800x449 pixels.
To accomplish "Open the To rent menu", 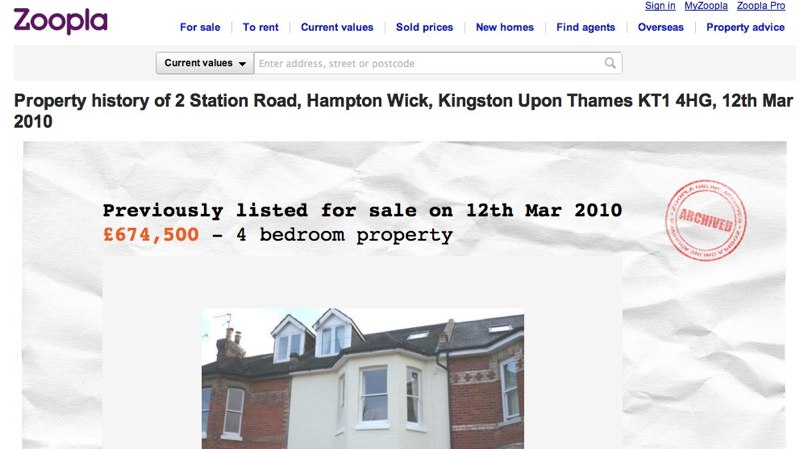I will pyautogui.click(x=261, y=28).
